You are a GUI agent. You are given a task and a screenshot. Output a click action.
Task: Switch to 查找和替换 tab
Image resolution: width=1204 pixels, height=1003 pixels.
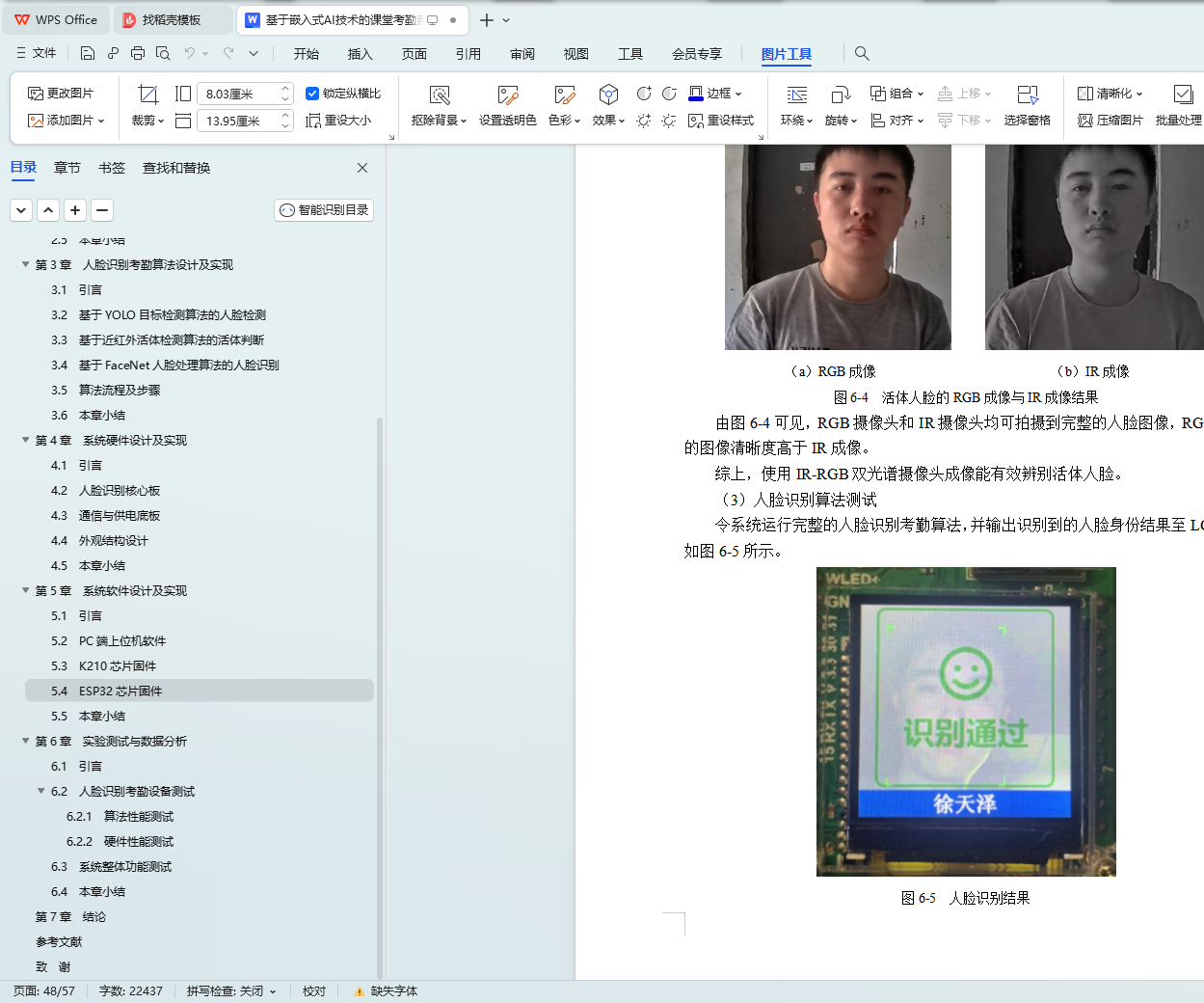[x=176, y=168]
